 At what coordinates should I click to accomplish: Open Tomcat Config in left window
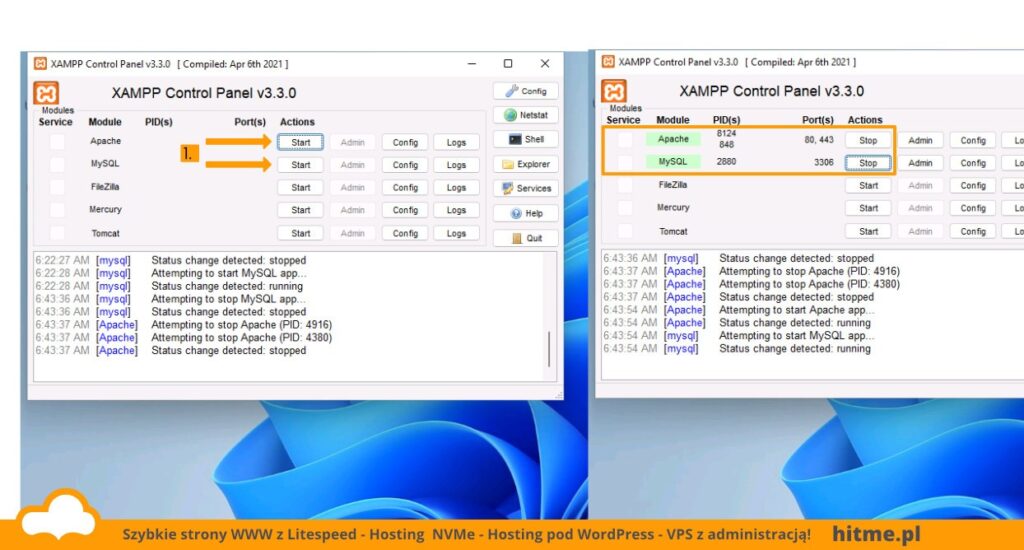pyautogui.click(x=405, y=233)
